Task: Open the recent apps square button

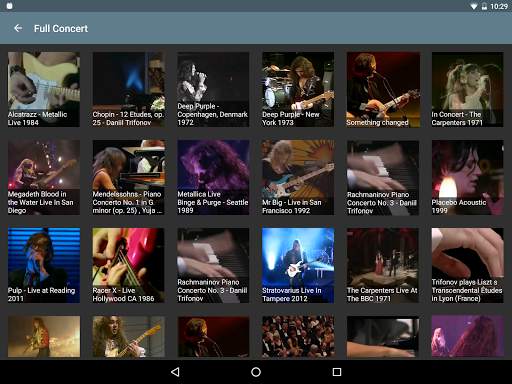Action: pyautogui.click(x=337, y=372)
